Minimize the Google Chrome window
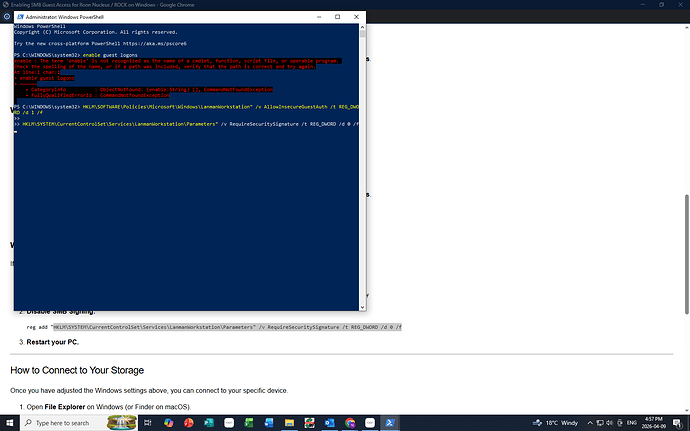The height and width of the screenshot is (431, 690). [642, 4]
